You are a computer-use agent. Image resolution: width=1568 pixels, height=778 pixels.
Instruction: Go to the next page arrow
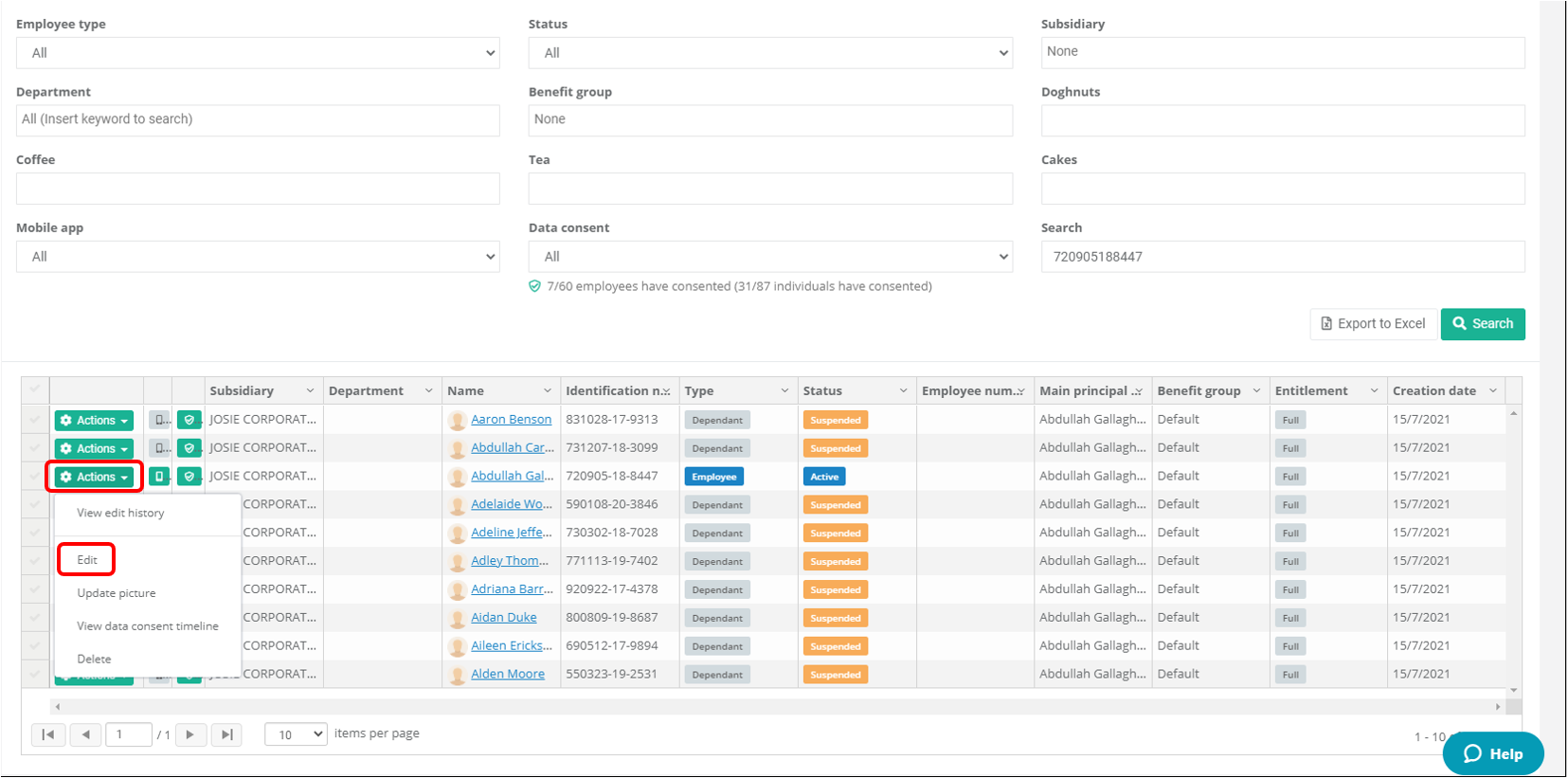[190, 734]
